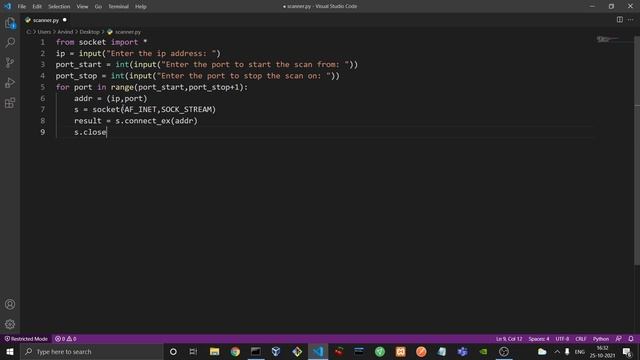640x360 pixels.
Task: Click the unsaved dot on scanner.py tab
Action: [64, 20]
